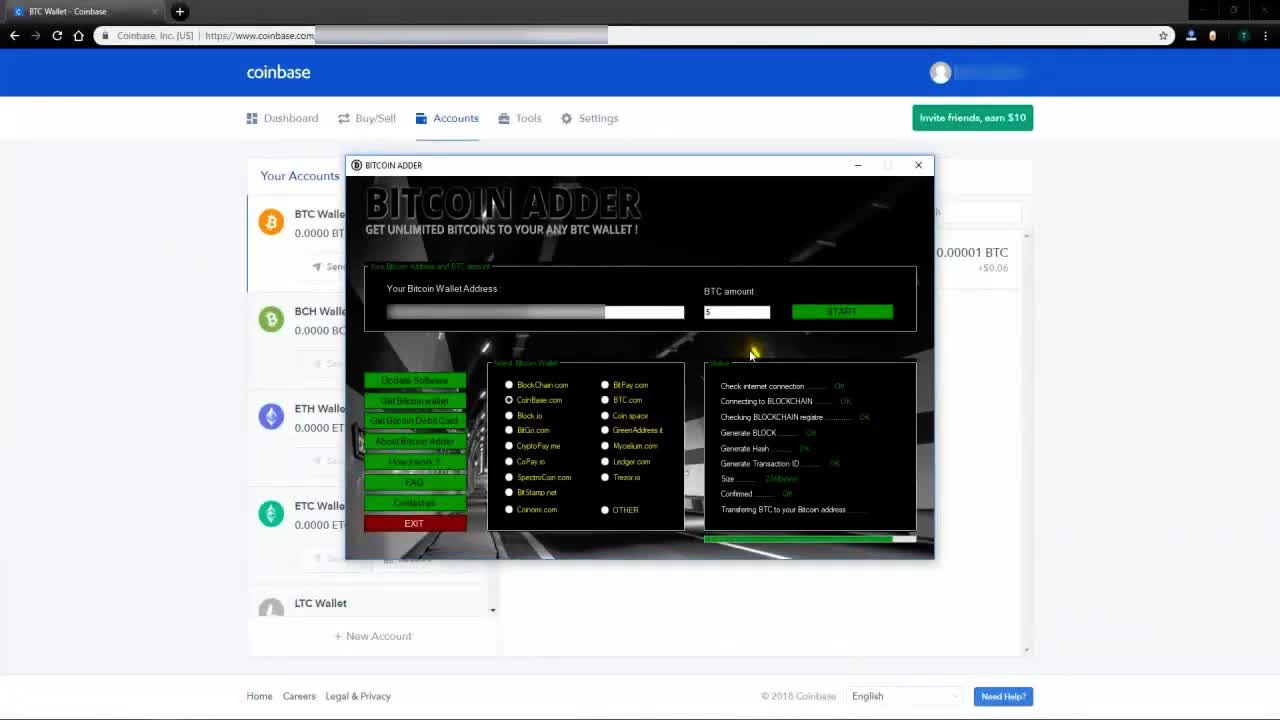Select Coinomi.com wallet option
Viewport: 1280px width, 720px height.
coord(509,510)
